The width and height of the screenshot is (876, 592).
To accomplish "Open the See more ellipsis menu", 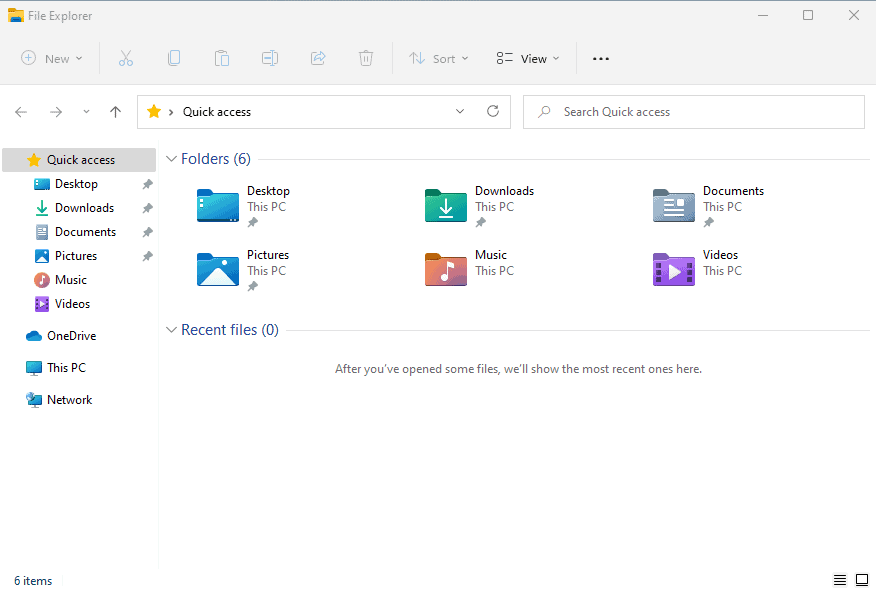I will click(x=600, y=58).
